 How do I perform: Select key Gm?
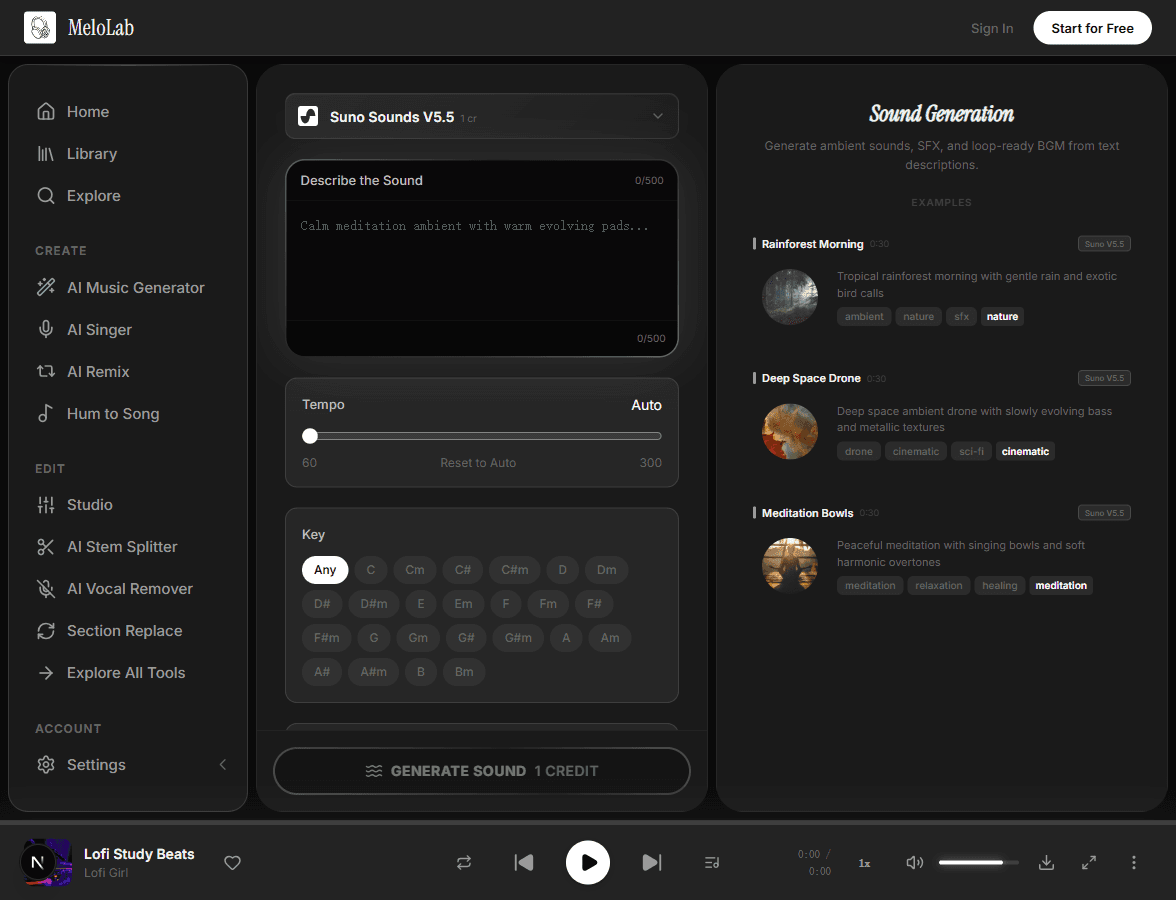tap(418, 638)
